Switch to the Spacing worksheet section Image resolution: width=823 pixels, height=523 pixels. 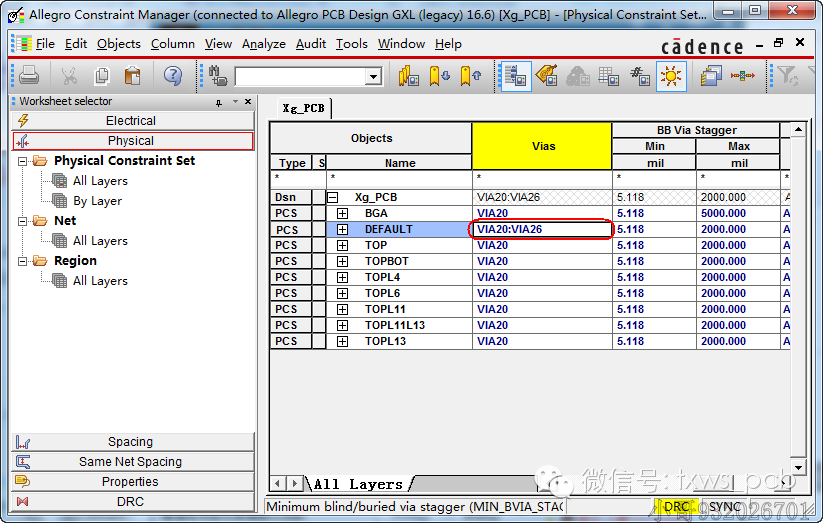coord(132,442)
